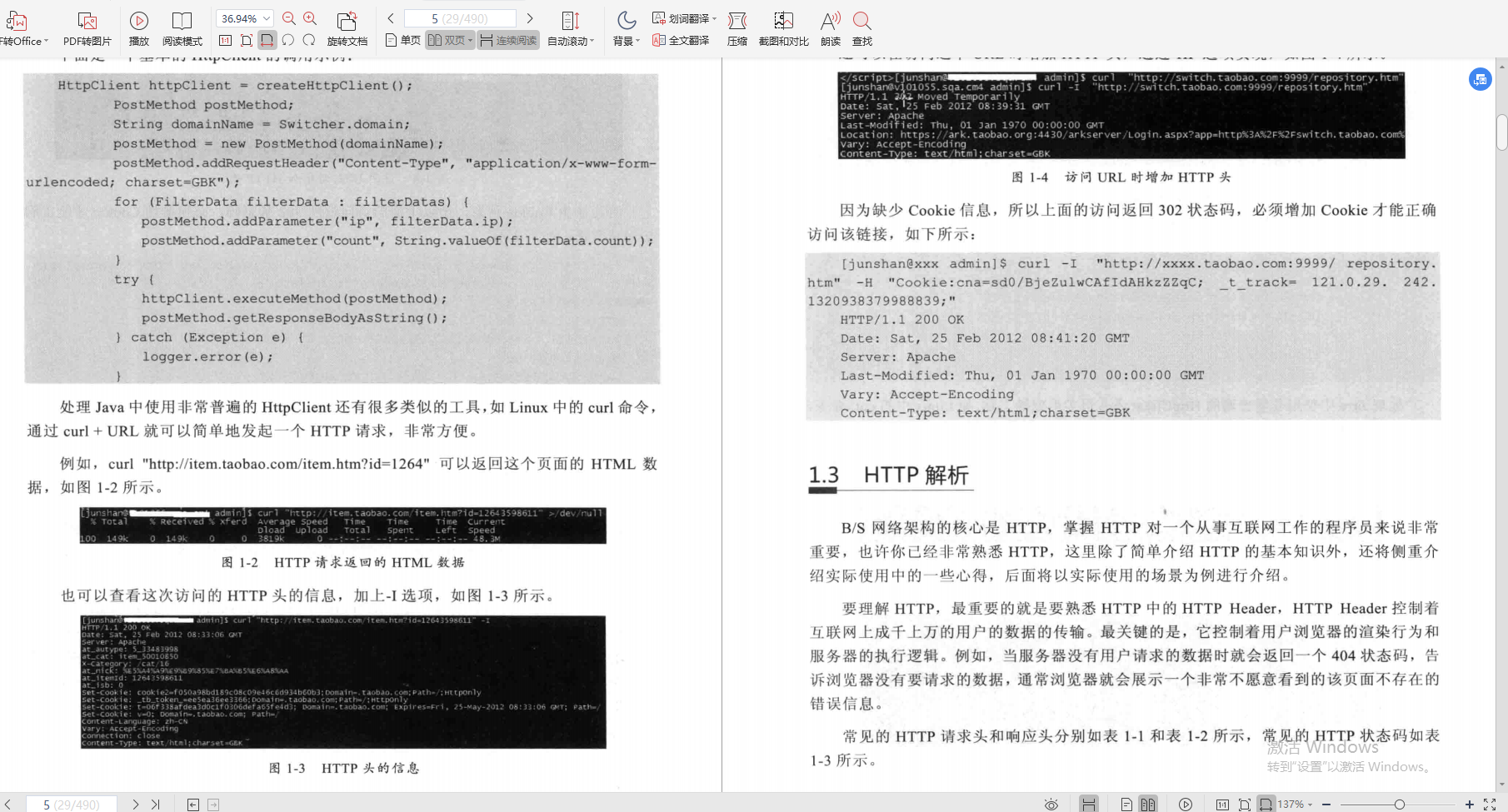The image size is (1508, 812).
Task: Open the 36.94% zoom level dropdown
Action: (x=243, y=17)
